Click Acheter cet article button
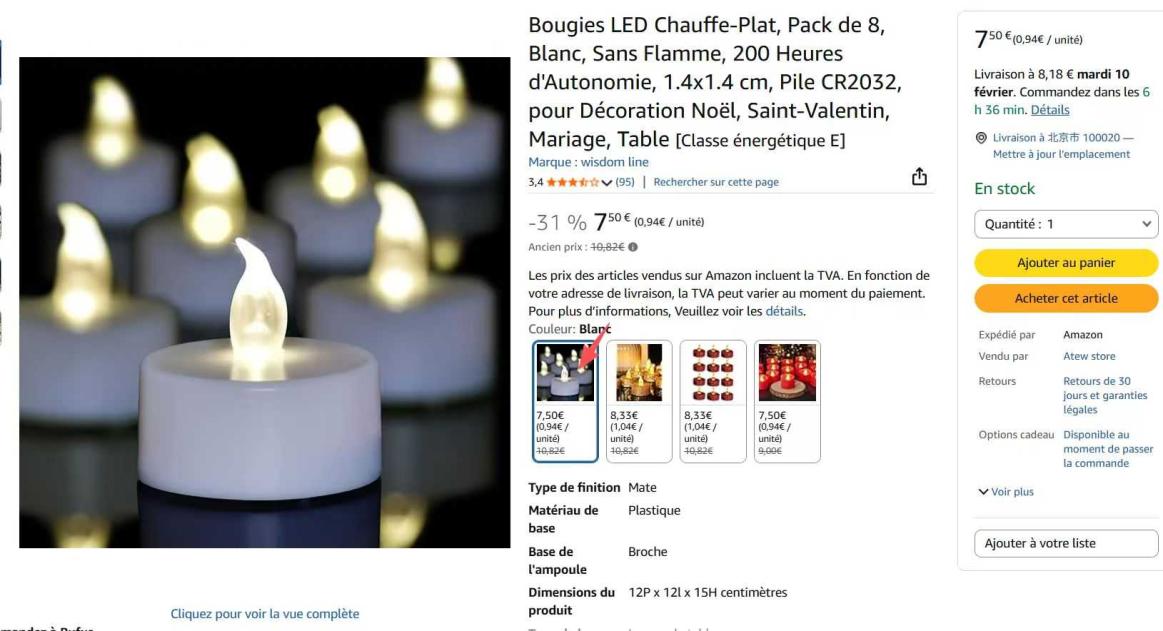Viewport: 1163px width, 631px height. [x=1066, y=298]
